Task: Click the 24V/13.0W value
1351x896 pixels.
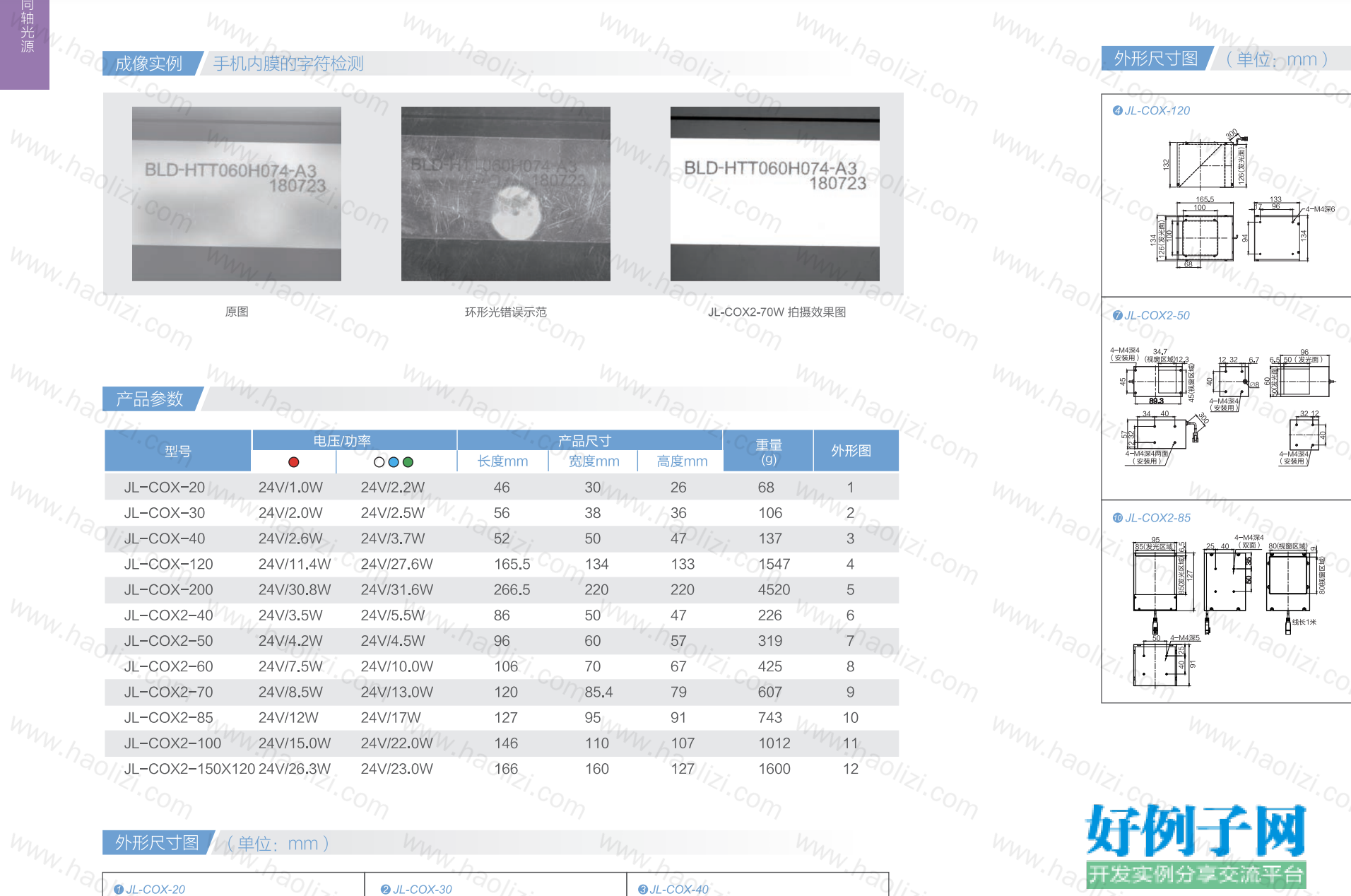Action: 396,692
